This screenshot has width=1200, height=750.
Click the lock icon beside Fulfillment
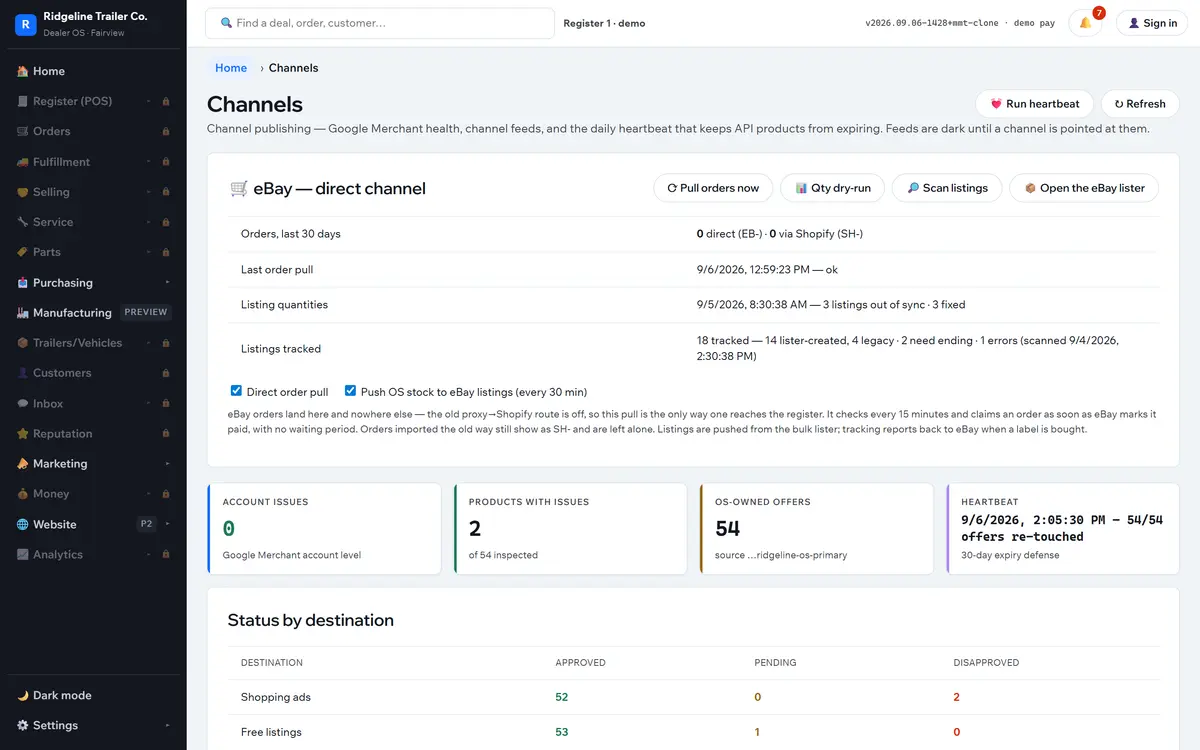coord(165,162)
